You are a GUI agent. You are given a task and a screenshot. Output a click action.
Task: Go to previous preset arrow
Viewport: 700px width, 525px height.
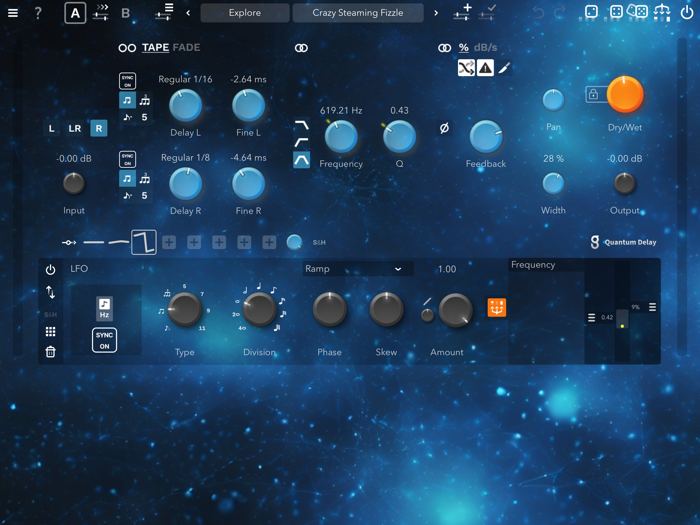click(188, 13)
